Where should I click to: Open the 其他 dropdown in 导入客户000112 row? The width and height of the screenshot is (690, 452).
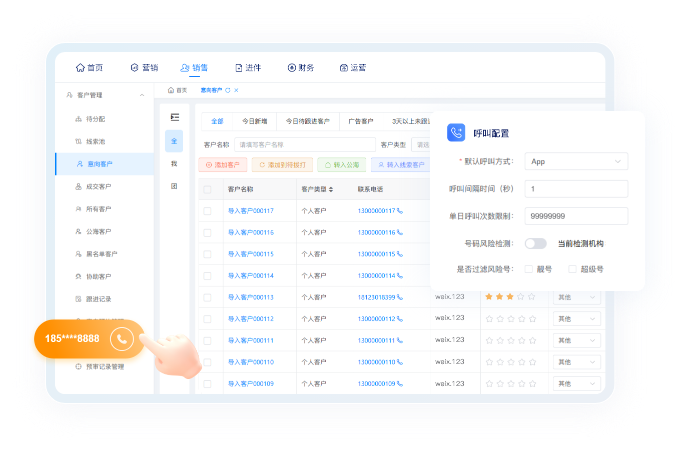coord(576,319)
